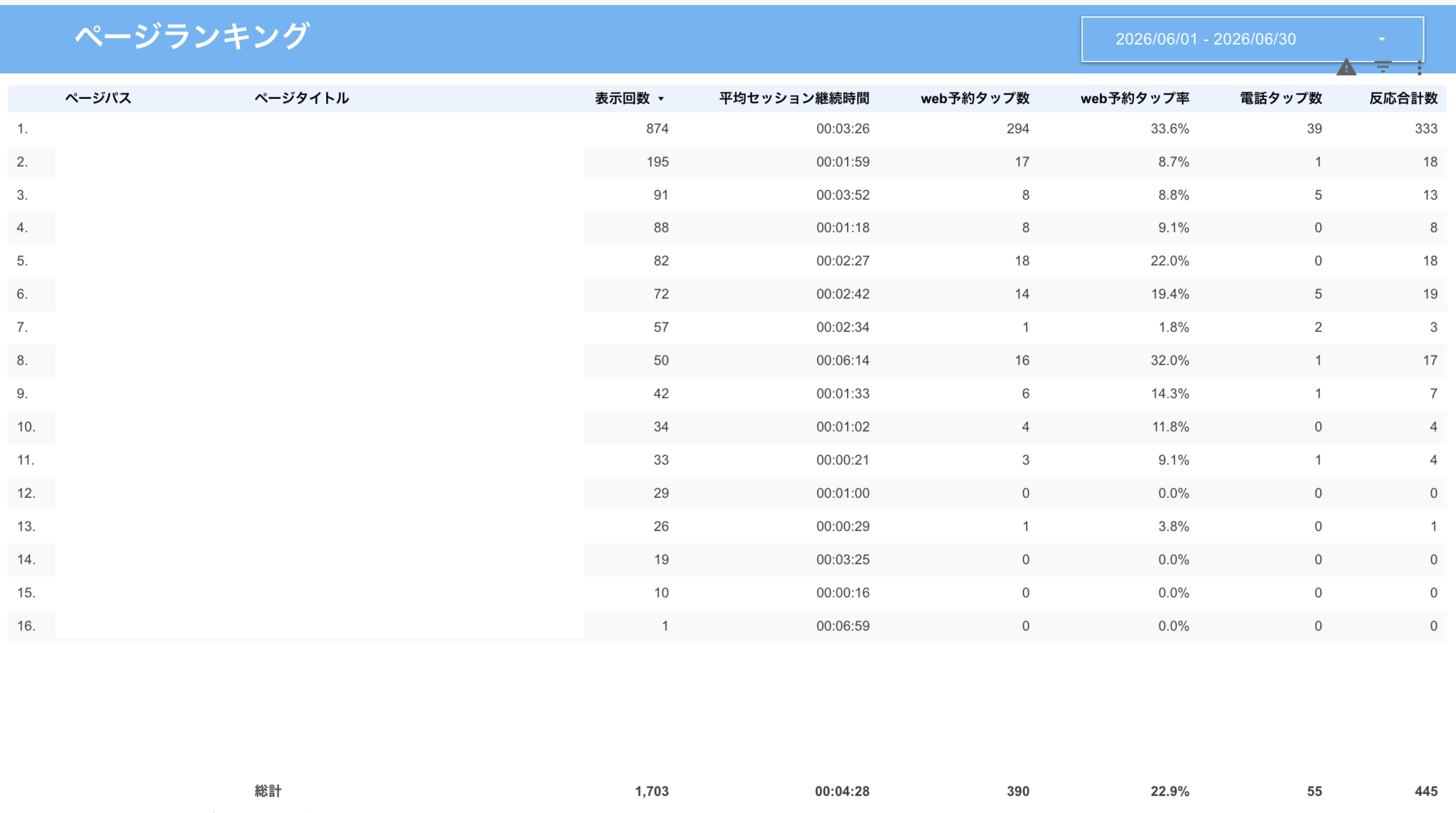Select the 333 total reactions cell
The height and width of the screenshot is (813, 1456).
point(1426,128)
